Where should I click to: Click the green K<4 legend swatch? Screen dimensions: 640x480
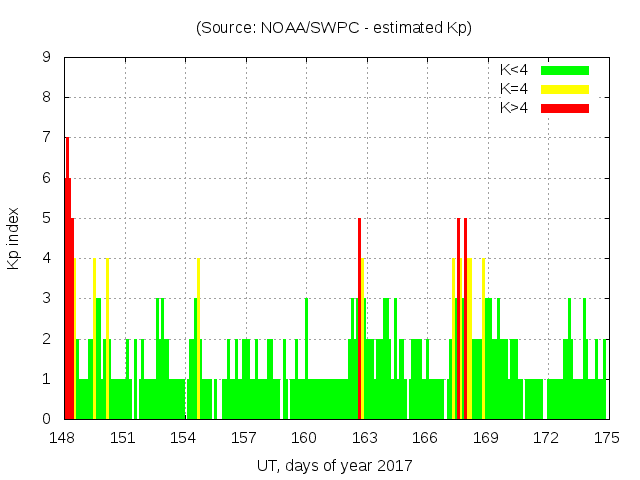pos(565,70)
